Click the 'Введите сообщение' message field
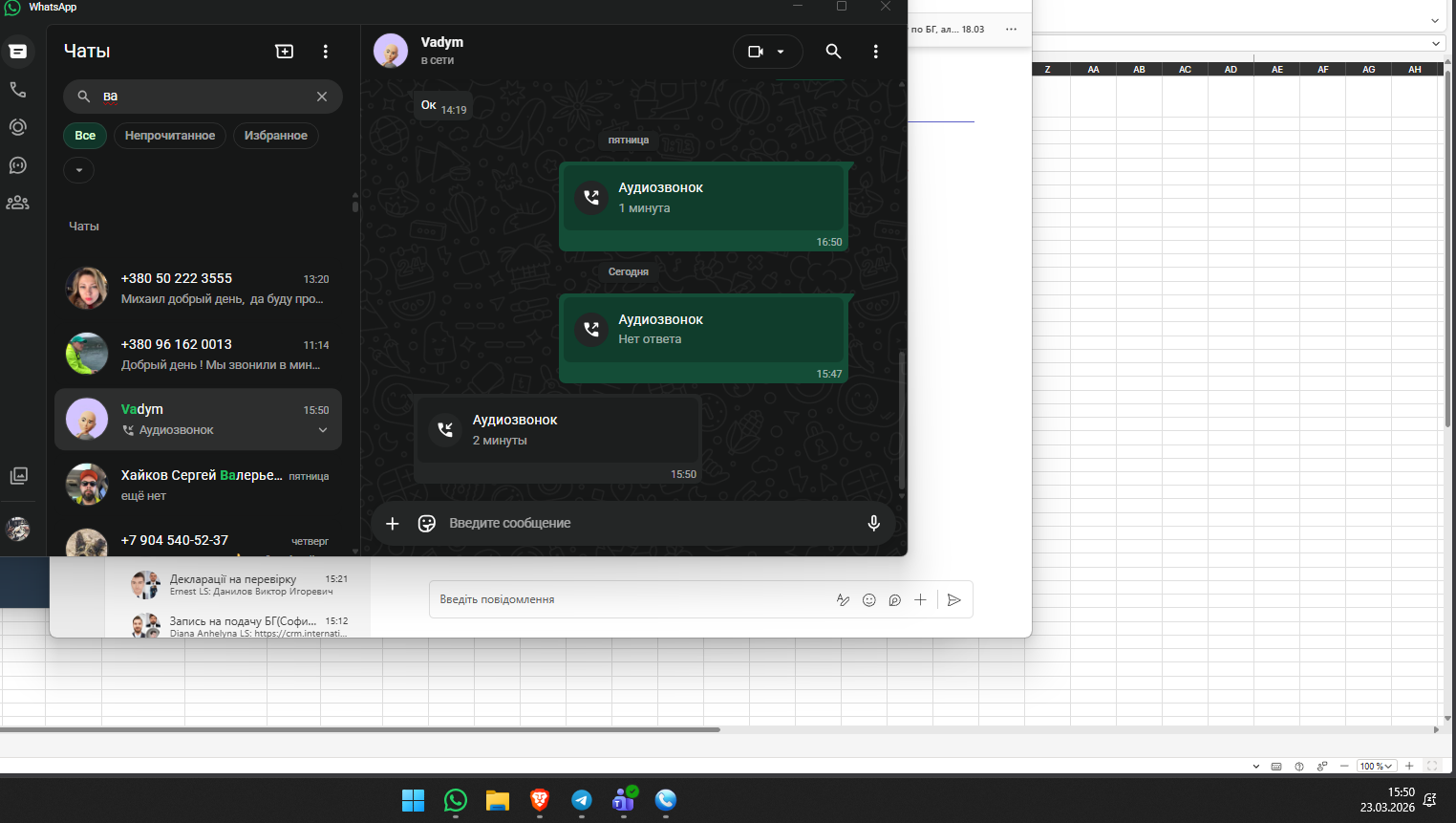The width and height of the screenshot is (1456, 823). (650, 524)
